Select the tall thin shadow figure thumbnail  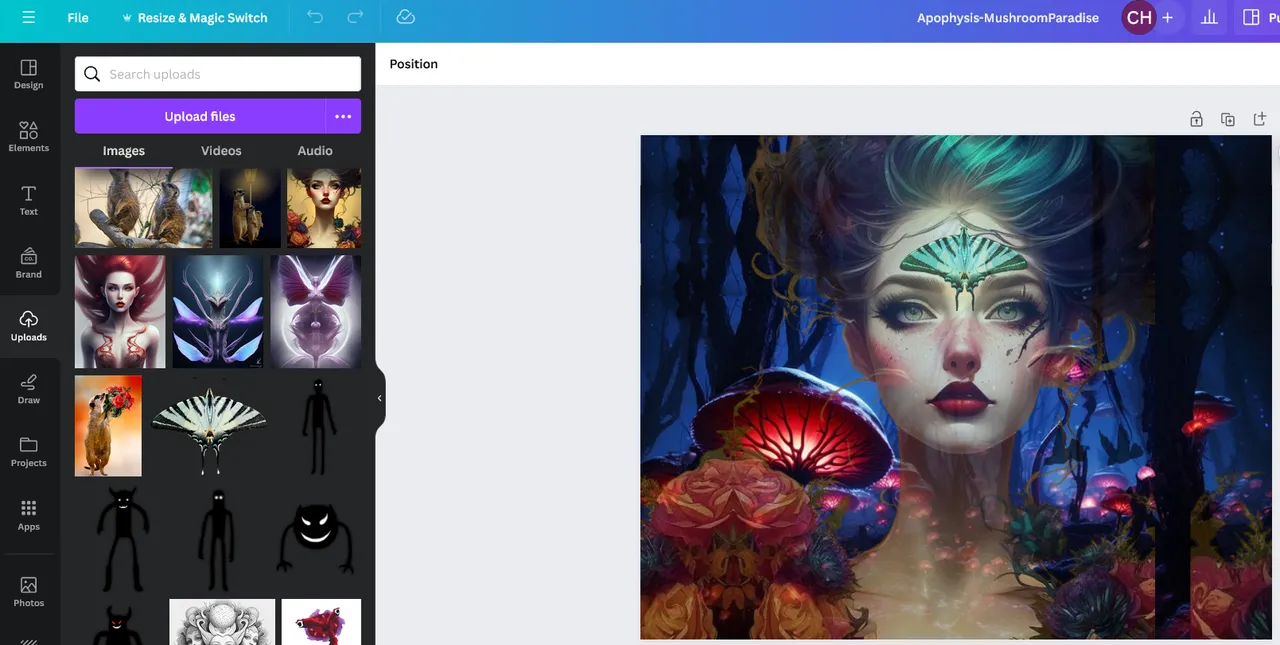(x=319, y=426)
